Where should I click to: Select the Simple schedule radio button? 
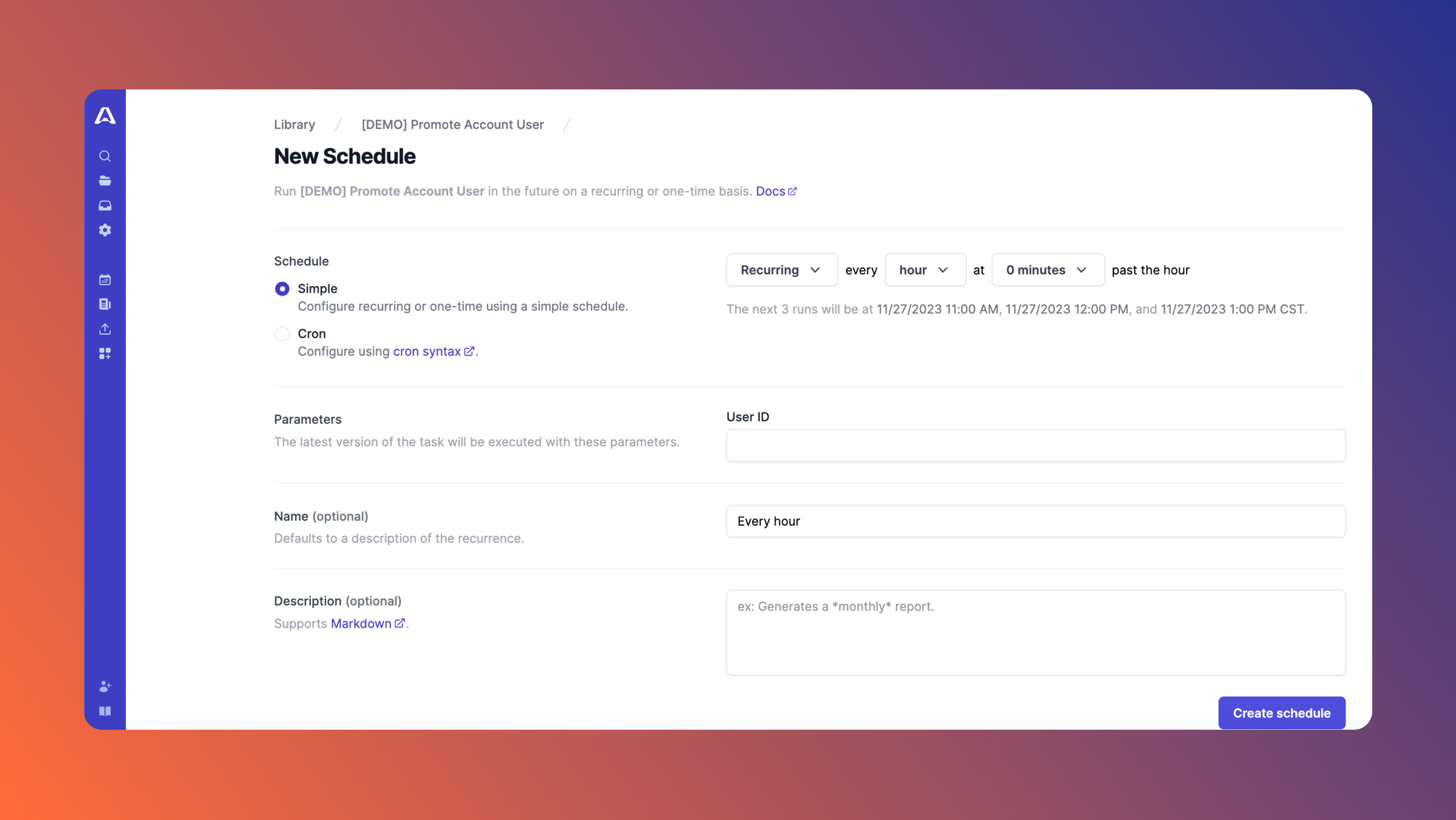[281, 288]
